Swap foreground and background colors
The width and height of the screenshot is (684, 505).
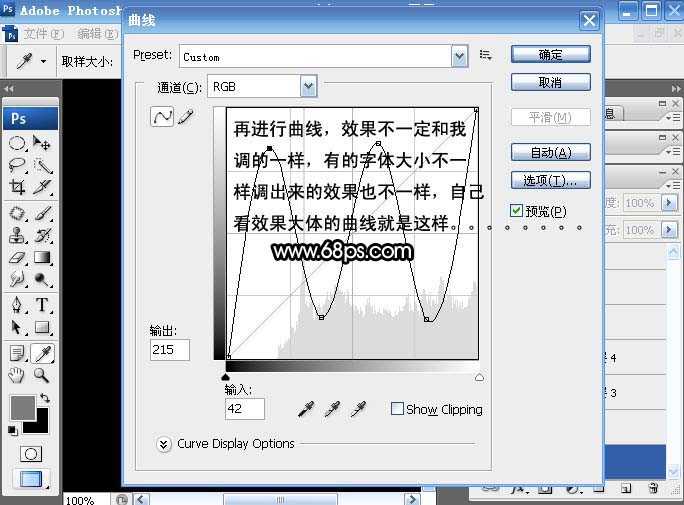pyautogui.click(x=44, y=397)
